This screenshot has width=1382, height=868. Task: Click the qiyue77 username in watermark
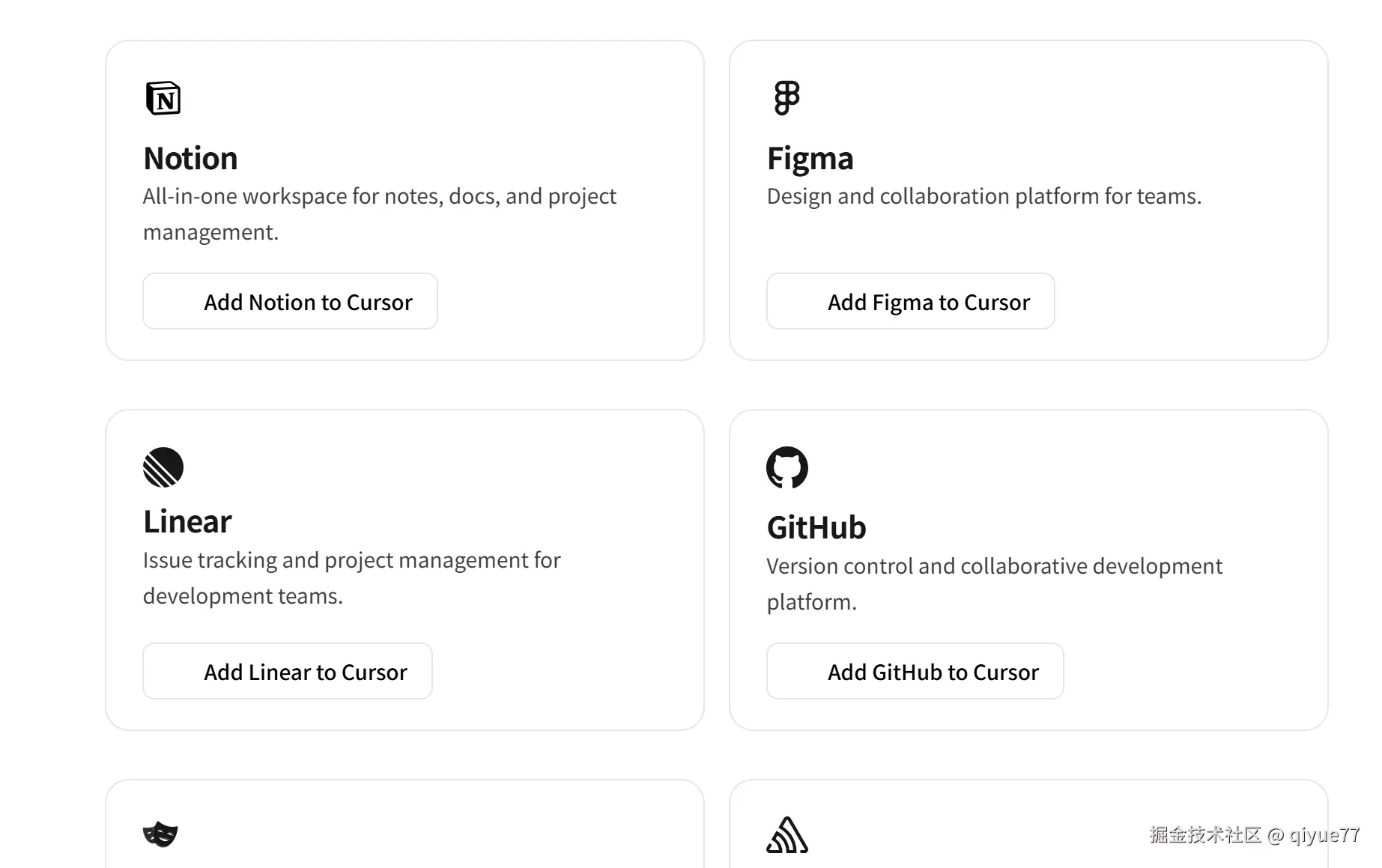point(1324,835)
